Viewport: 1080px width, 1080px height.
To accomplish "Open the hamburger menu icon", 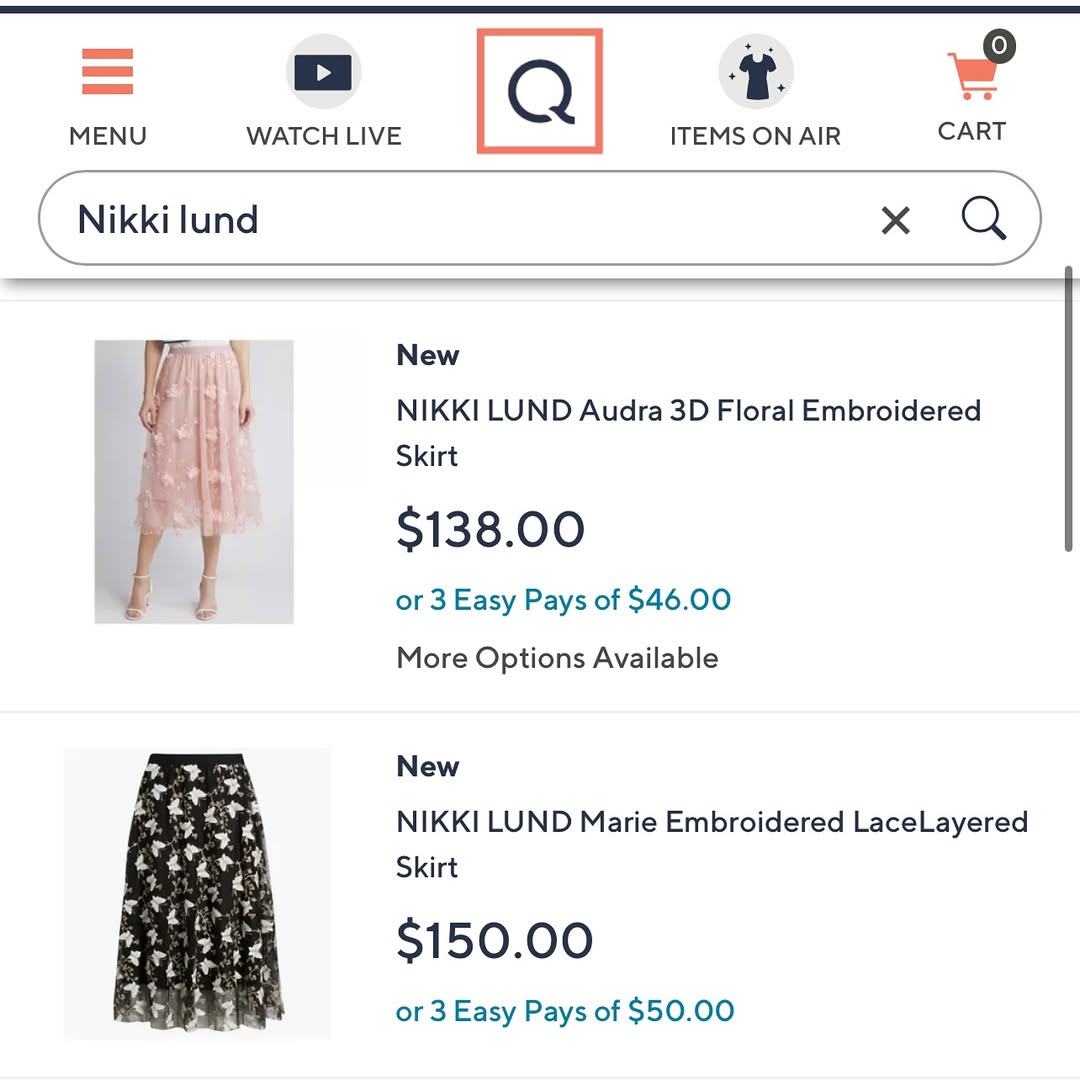I will (107, 72).
